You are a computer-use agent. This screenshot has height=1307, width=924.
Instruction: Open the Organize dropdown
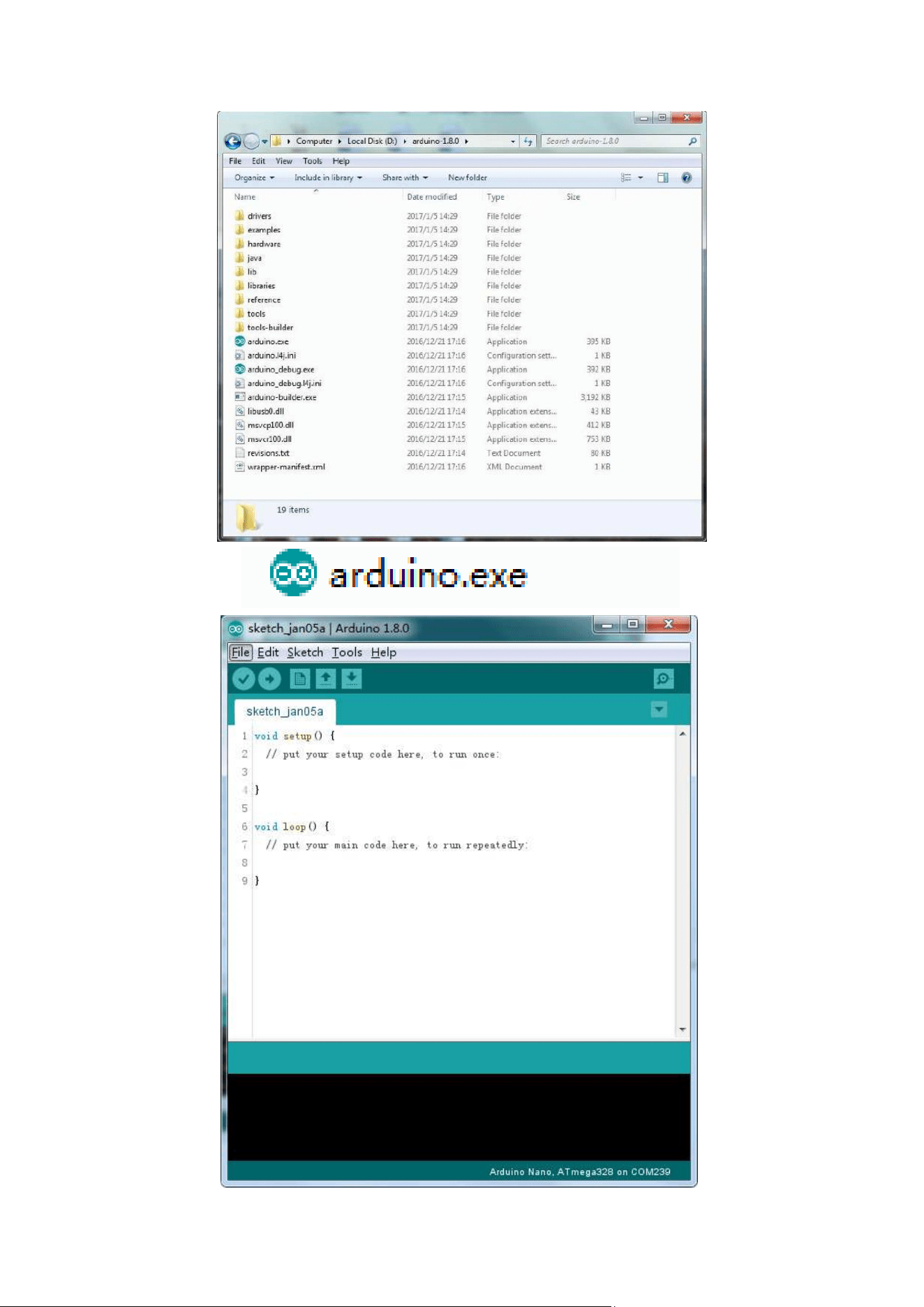(x=254, y=178)
